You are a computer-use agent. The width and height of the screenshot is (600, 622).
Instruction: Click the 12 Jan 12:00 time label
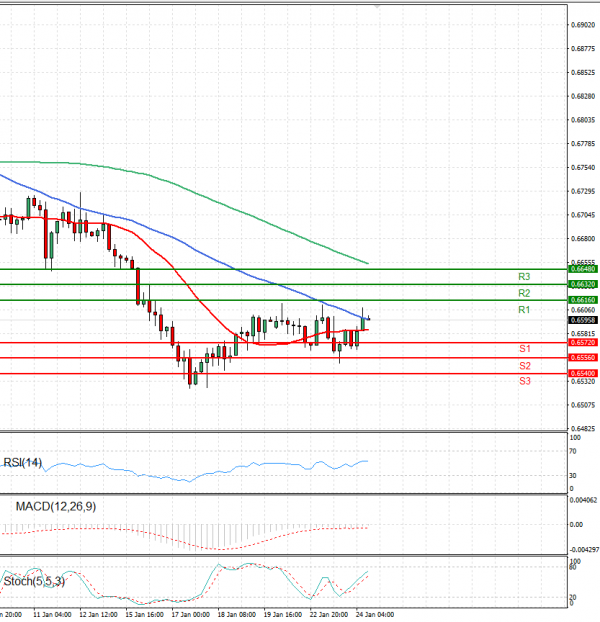98,614
